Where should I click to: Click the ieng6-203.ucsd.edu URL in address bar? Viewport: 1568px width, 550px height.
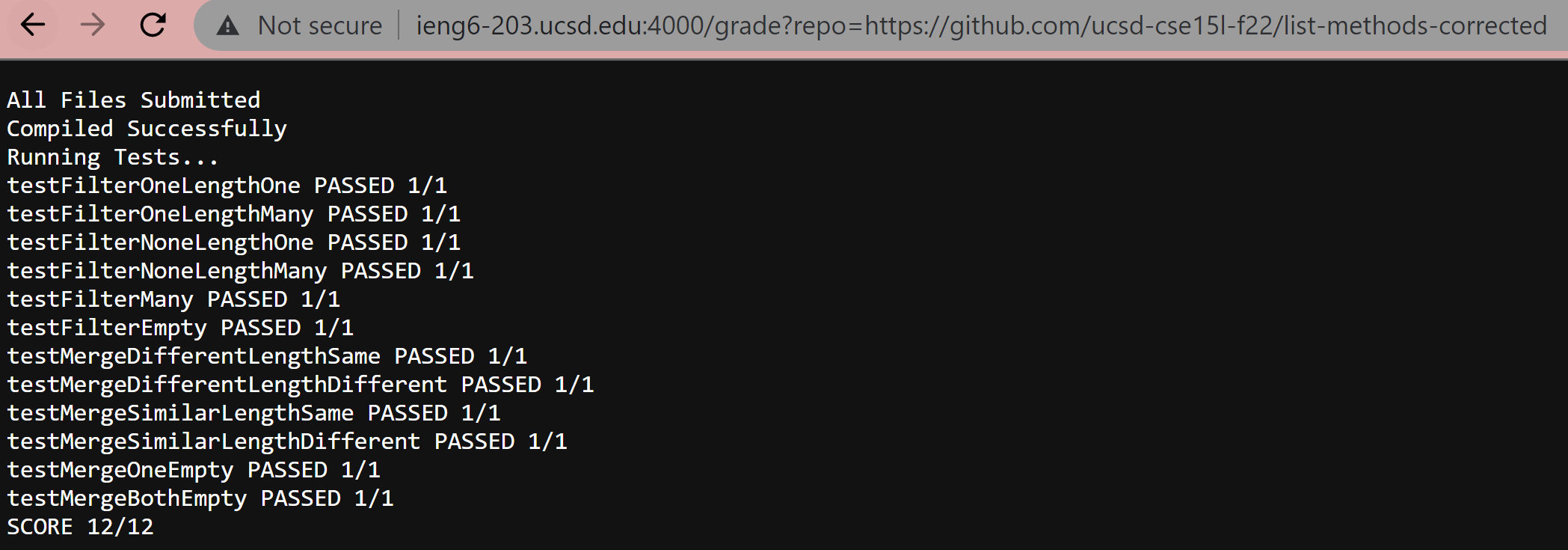(980, 26)
